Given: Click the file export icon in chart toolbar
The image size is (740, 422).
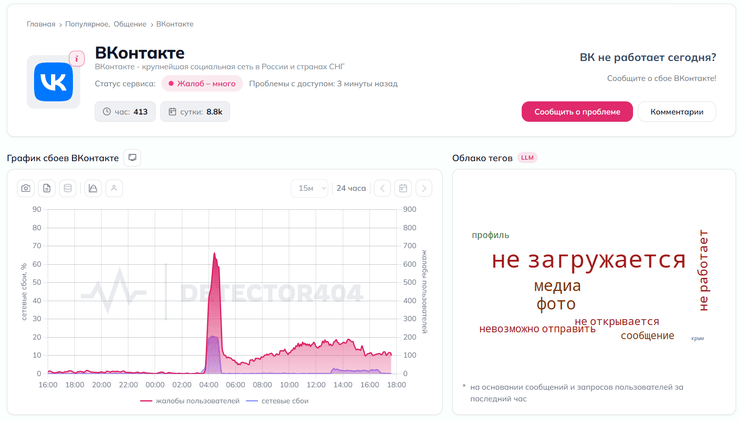Looking at the screenshot, I should pyautogui.click(x=47, y=188).
